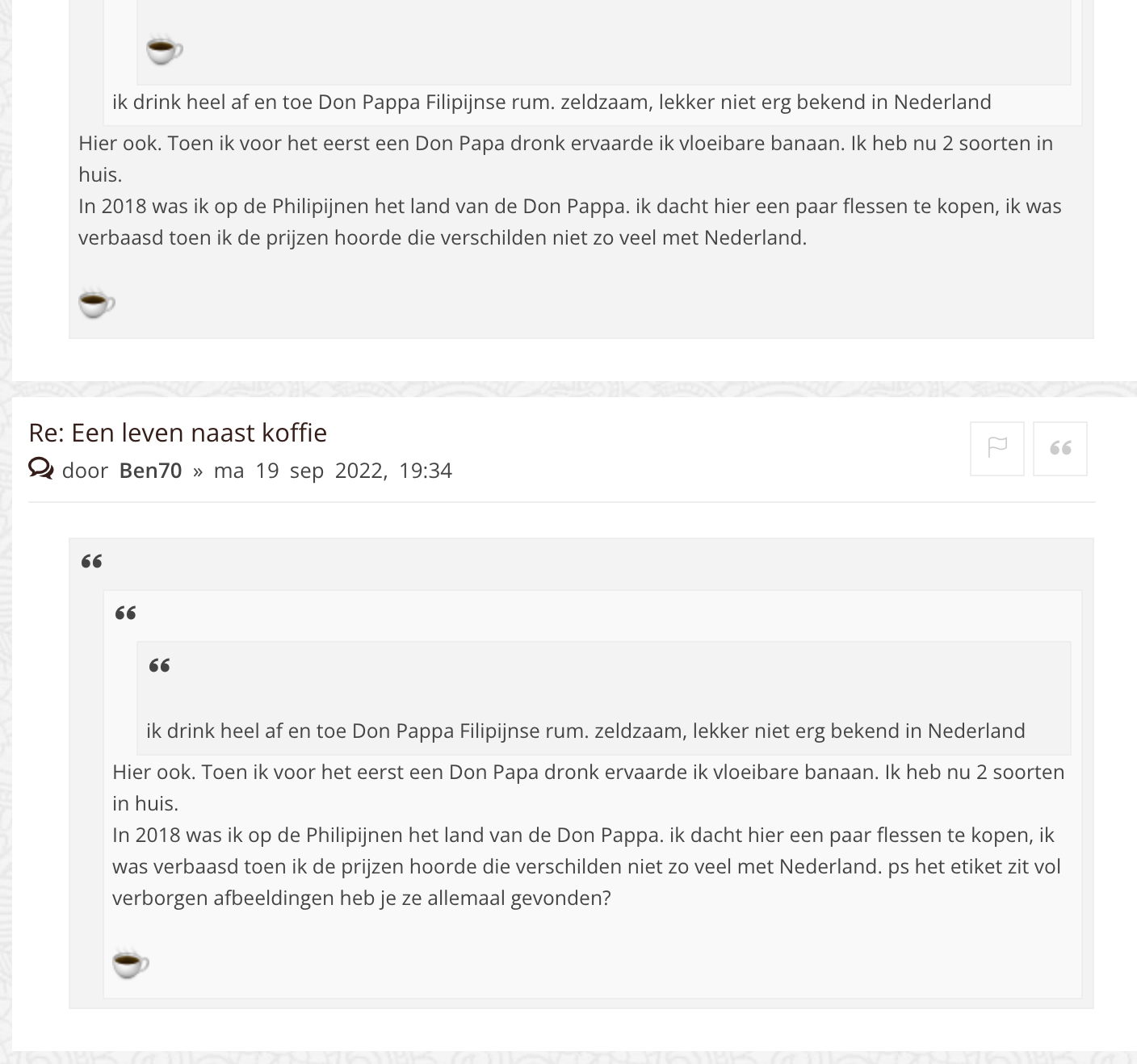Click the '»' separator after Ben70
The image size is (1137, 1064).
click(198, 471)
